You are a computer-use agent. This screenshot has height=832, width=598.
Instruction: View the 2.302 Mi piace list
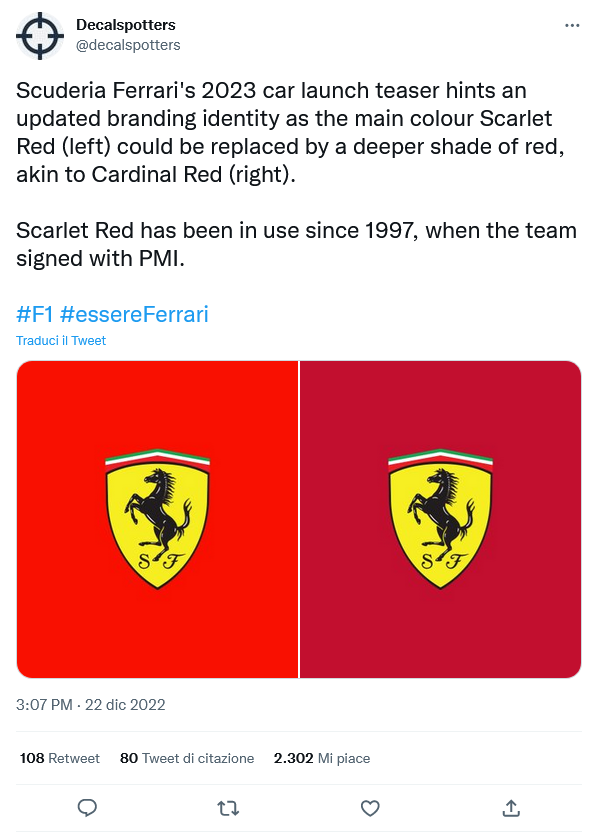pyautogui.click(x=322, y=758)
